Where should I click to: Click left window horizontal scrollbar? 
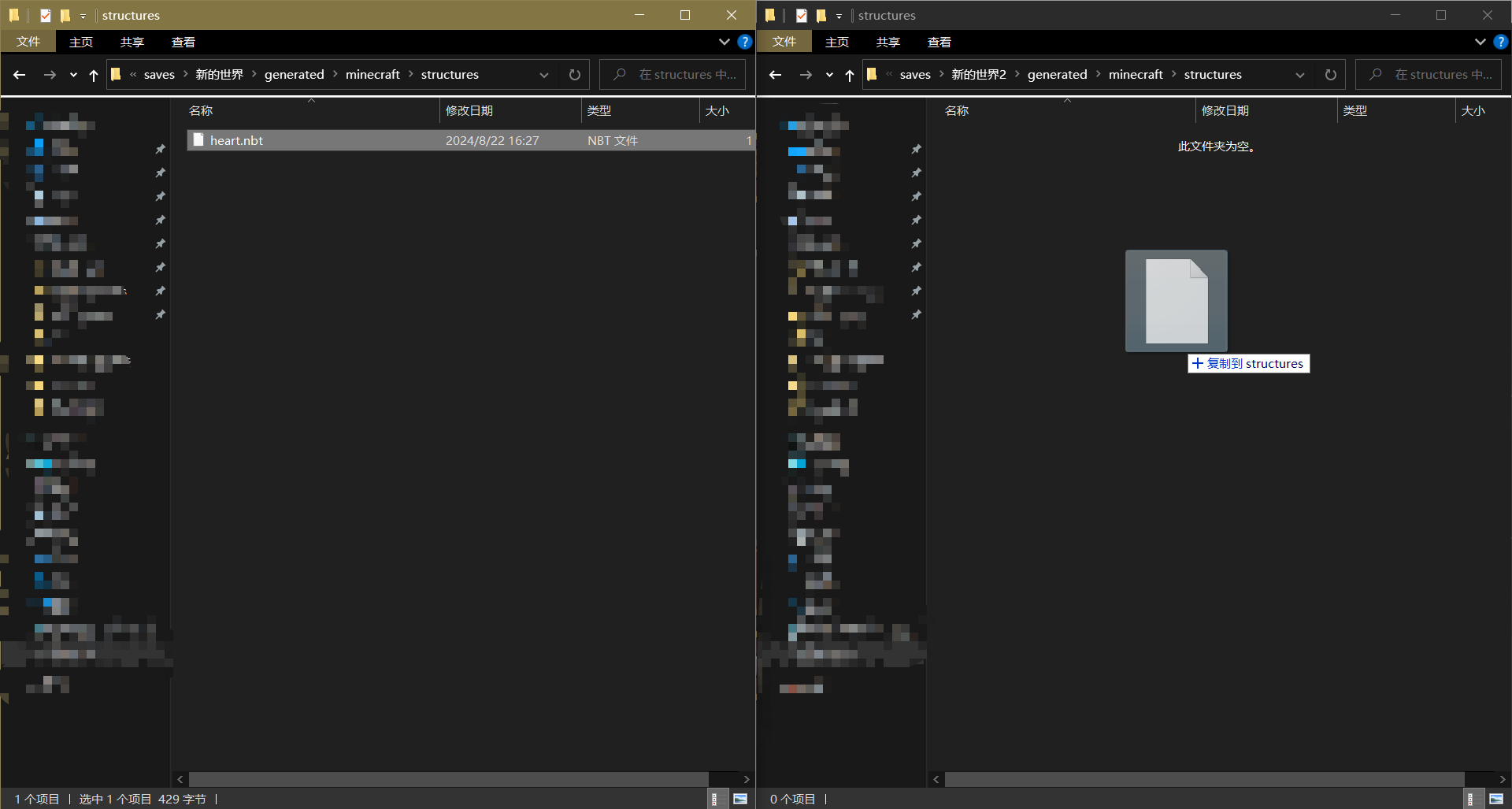tap(449, 779)
